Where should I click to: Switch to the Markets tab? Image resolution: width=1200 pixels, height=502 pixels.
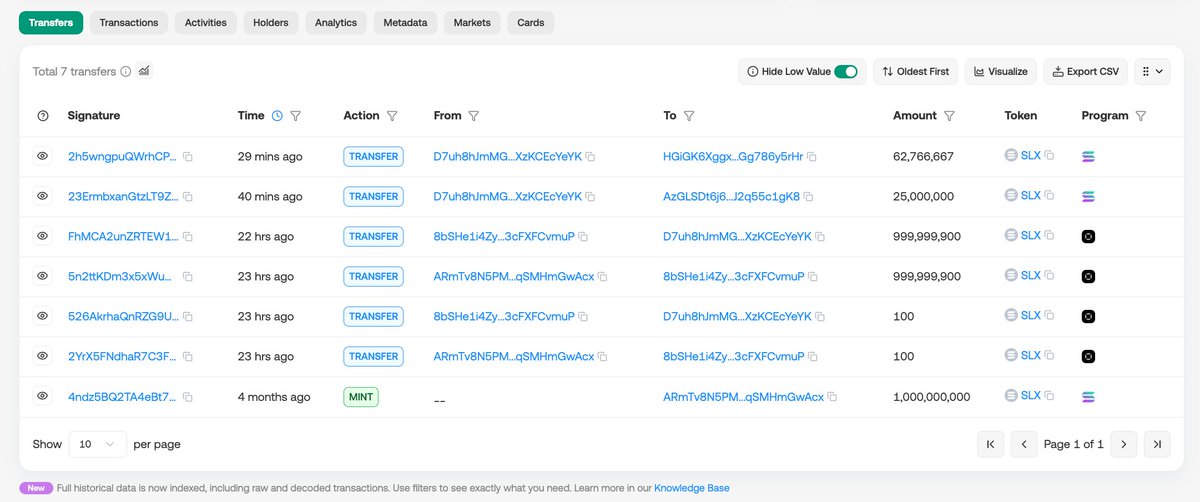[472, 23]
